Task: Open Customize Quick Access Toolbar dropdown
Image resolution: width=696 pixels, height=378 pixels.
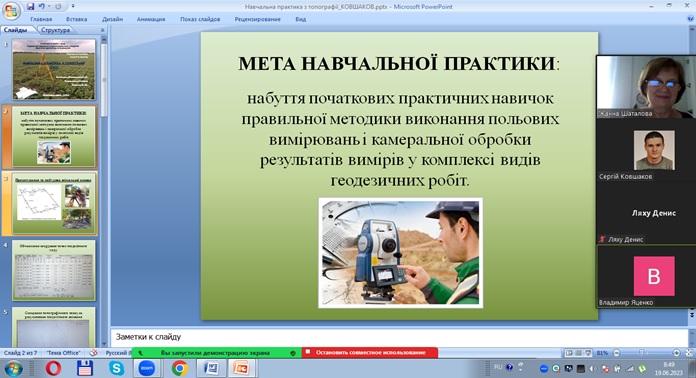Action: (x=73, y=6)
